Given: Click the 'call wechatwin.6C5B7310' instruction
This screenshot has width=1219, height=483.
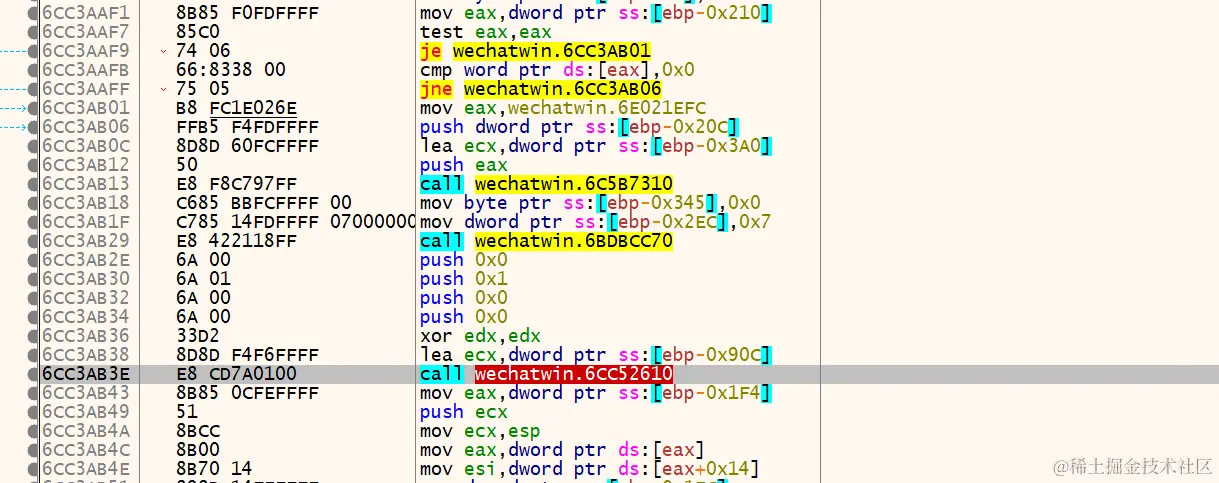Looking at the screenshot, I should coord(546,184).
